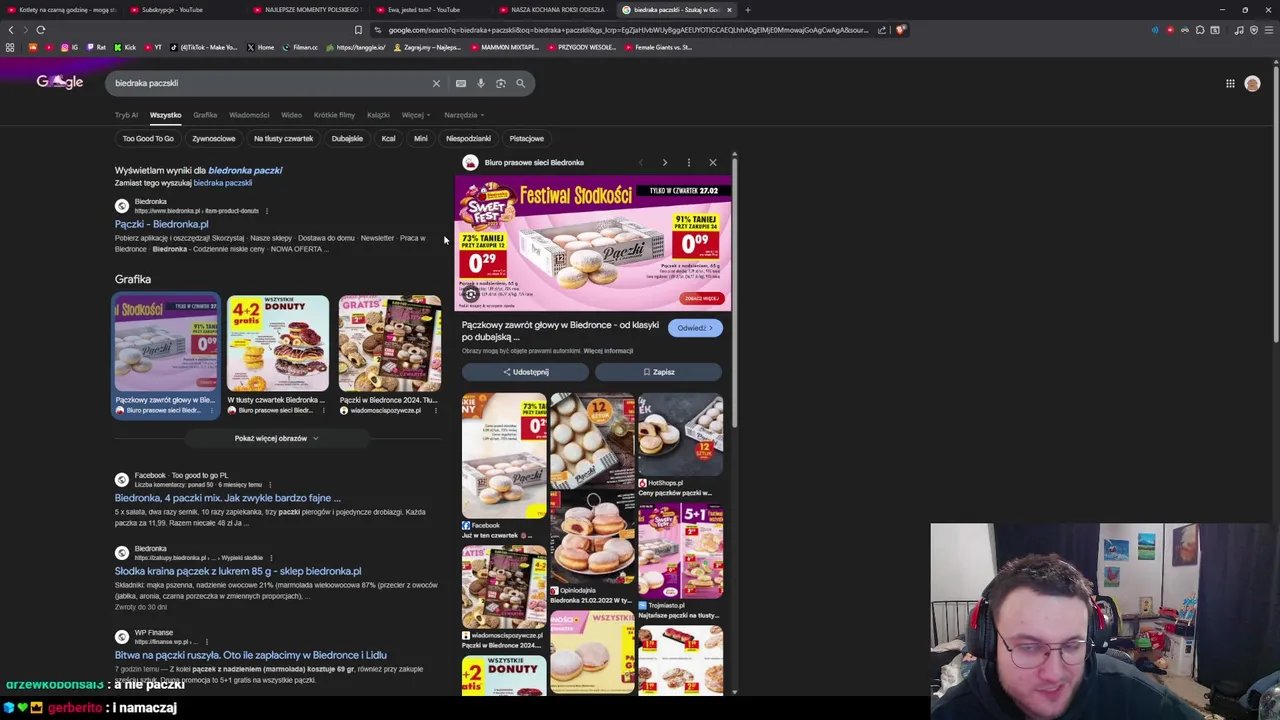Select the Pączkowy zawrót głowy image thumbnail
Image resolution: width=1280 pixels, height=720 pixels.
166,355
